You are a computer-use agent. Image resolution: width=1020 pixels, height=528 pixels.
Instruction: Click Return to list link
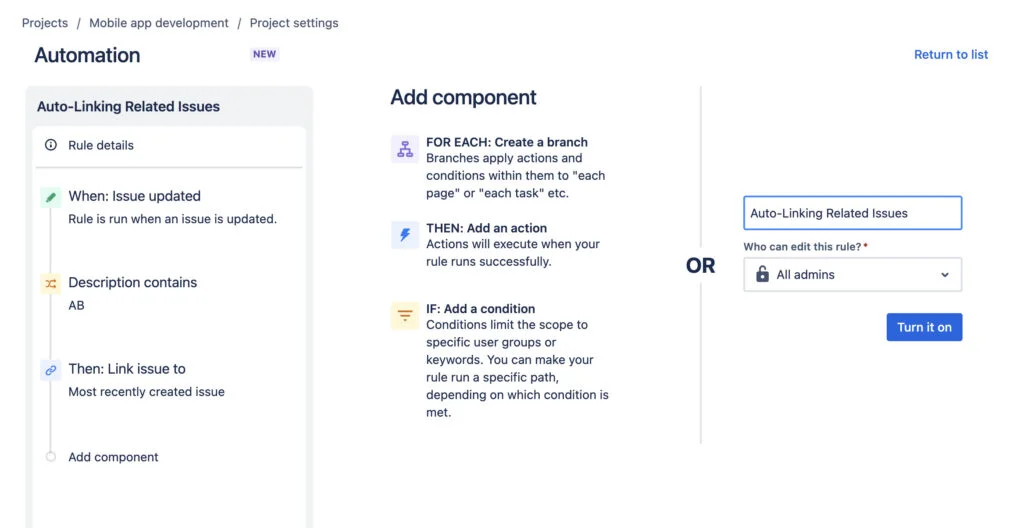click(x=951, y=55)
